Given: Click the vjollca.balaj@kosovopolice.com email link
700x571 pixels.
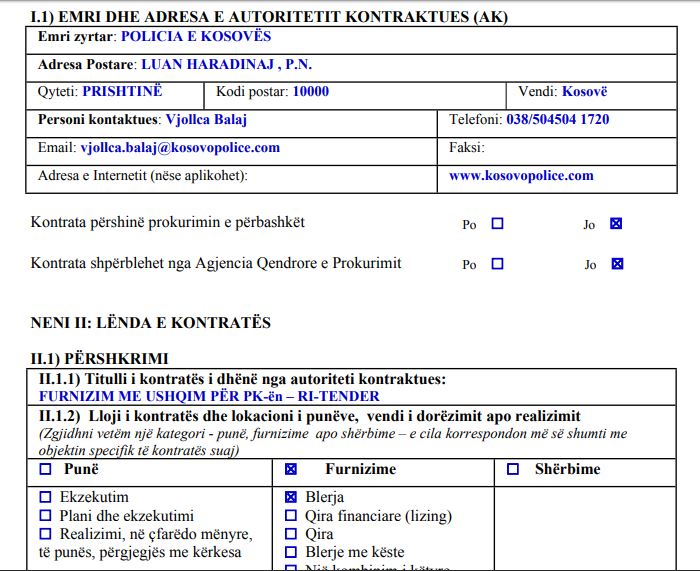Looking at the screenshot, I should [180, 148].
